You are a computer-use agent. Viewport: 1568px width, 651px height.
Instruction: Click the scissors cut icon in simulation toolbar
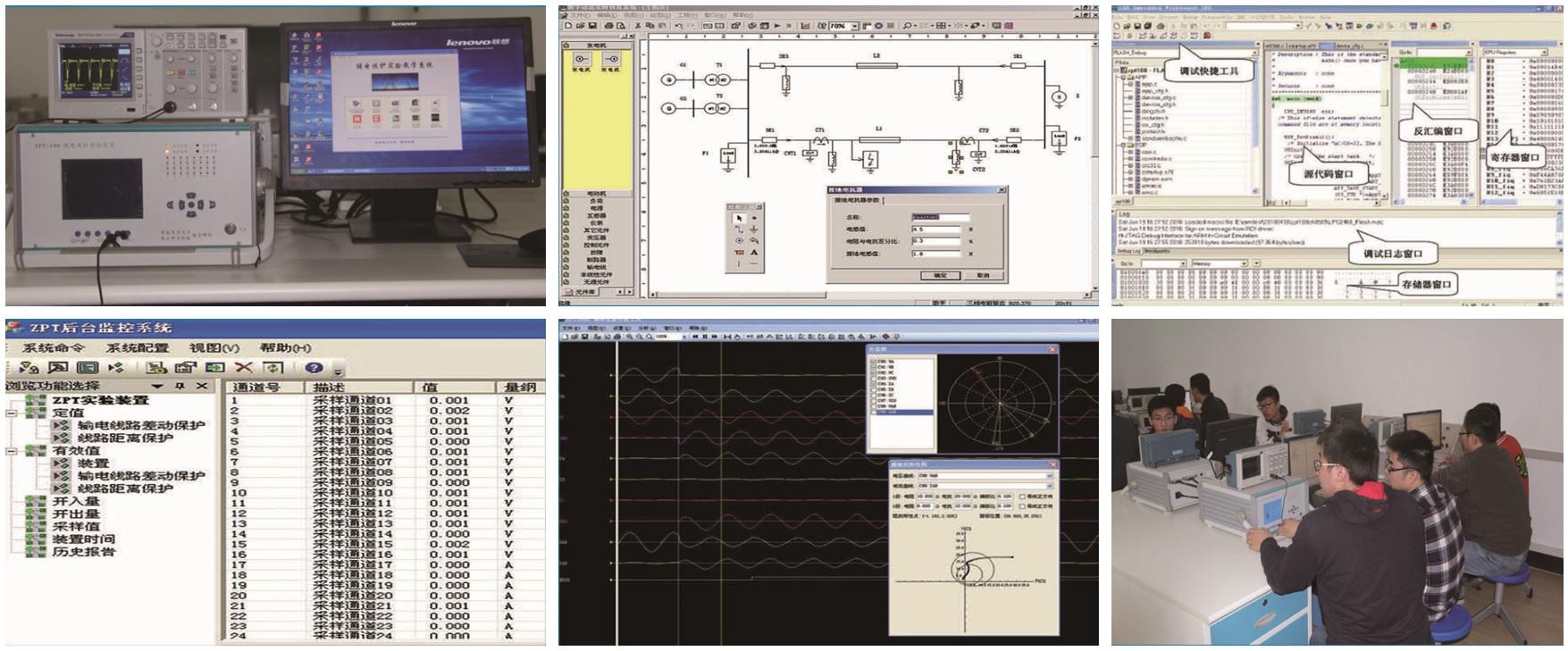point(638,26)
